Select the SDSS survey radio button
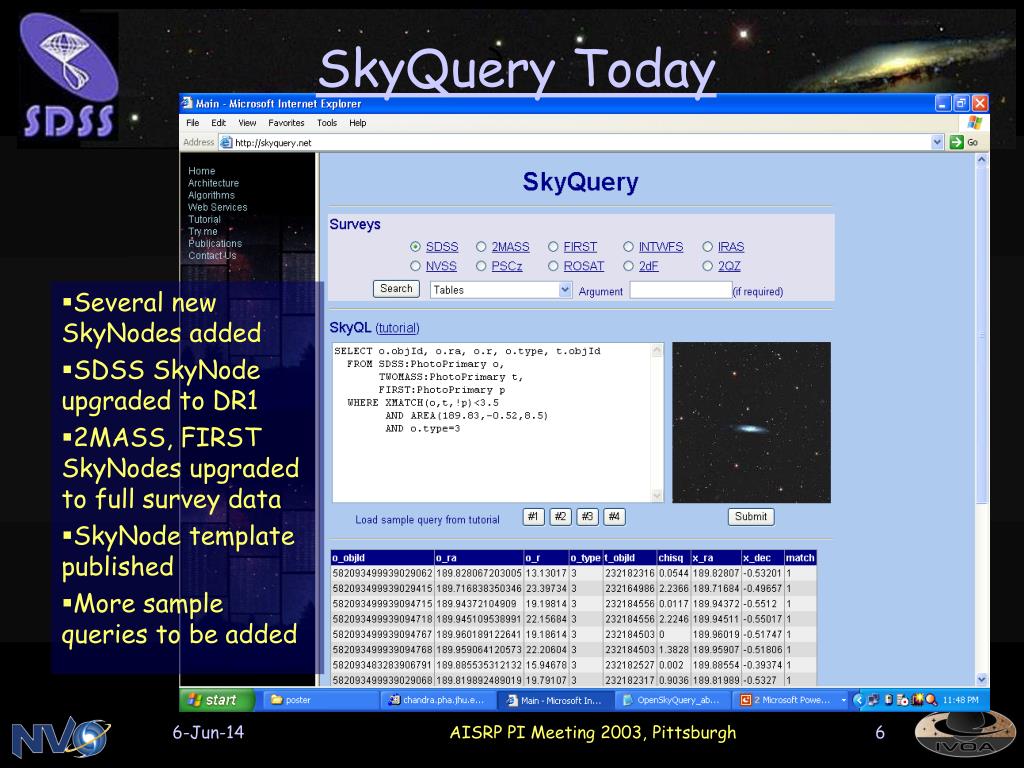1024x768 pixels. [x=415, y=247]
